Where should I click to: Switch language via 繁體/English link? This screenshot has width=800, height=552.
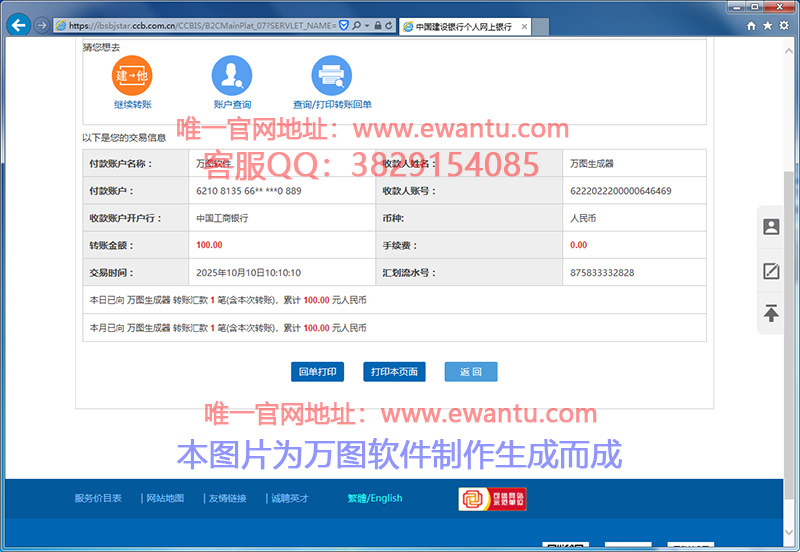click(375, 498)
